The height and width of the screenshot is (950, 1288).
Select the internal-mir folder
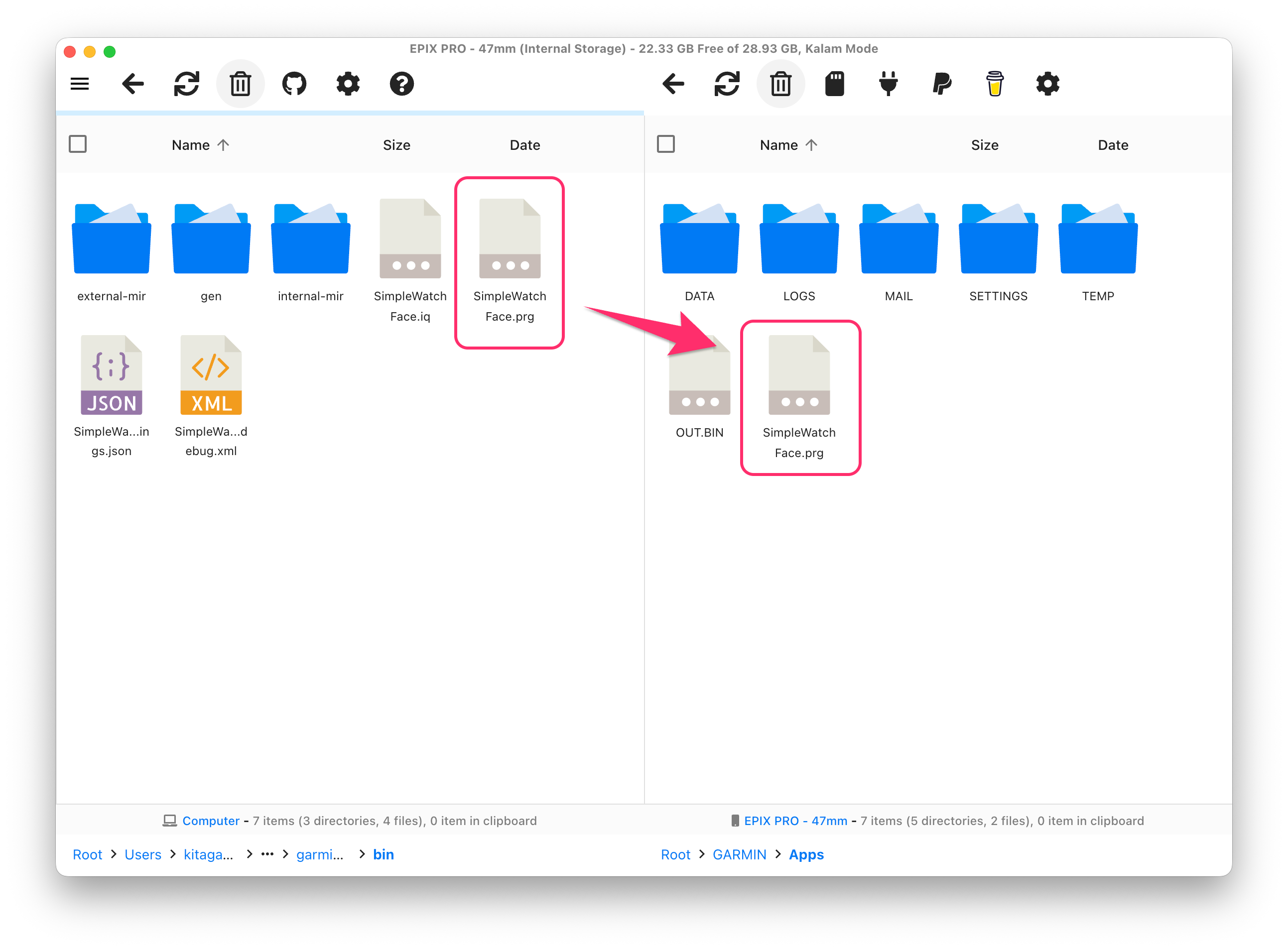pos(311,252)
